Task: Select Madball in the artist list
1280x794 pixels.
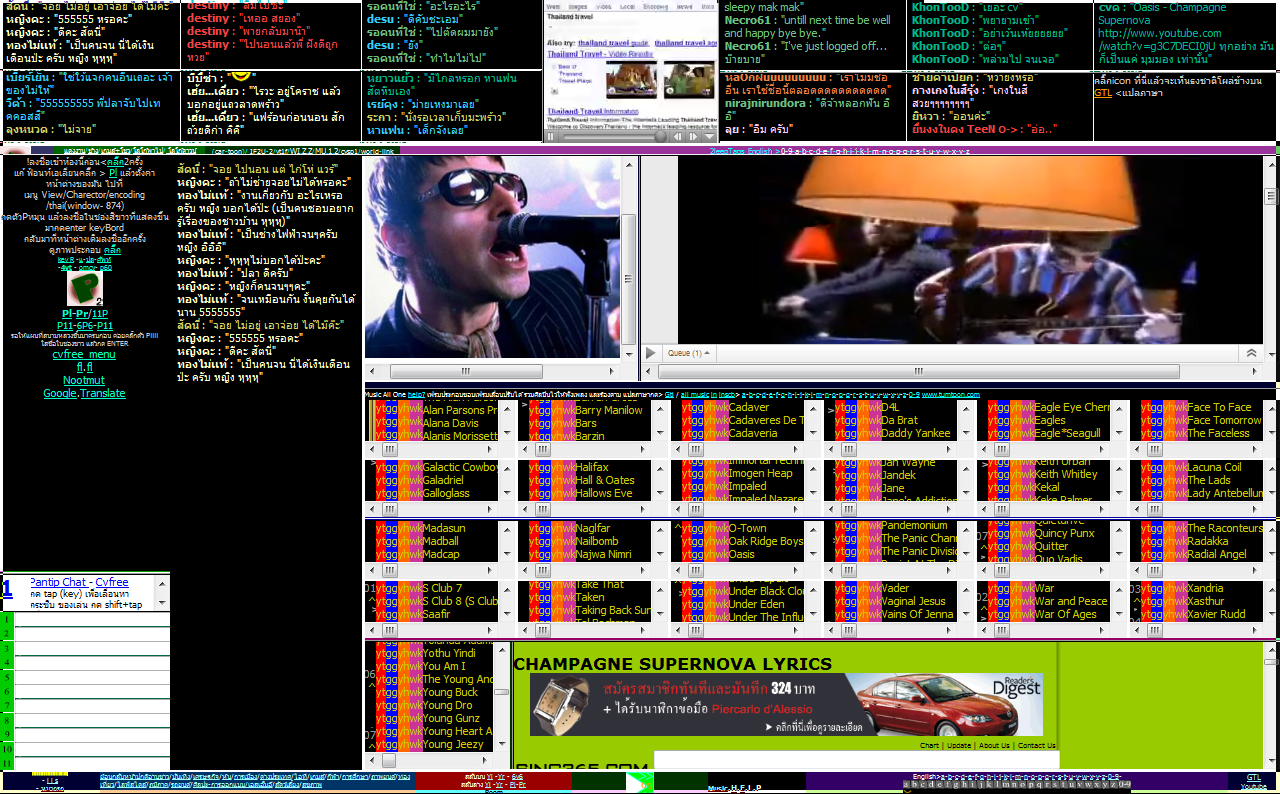Action: [x=441, y=541]
